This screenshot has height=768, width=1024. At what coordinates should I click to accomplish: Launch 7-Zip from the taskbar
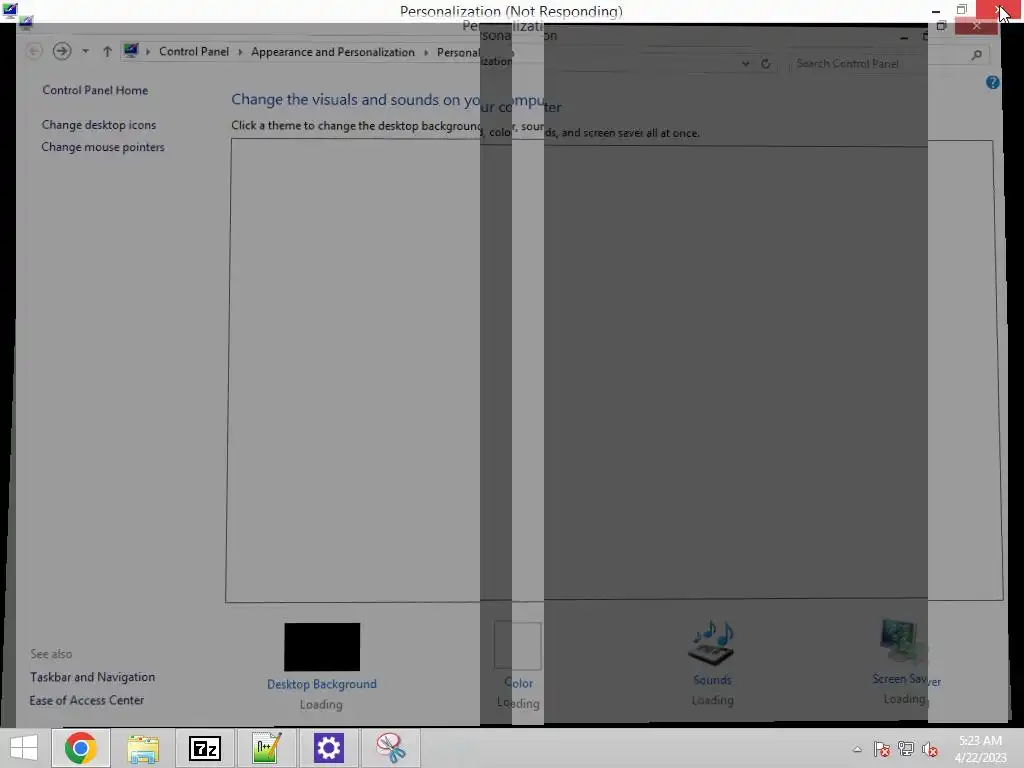pos(204,748)
